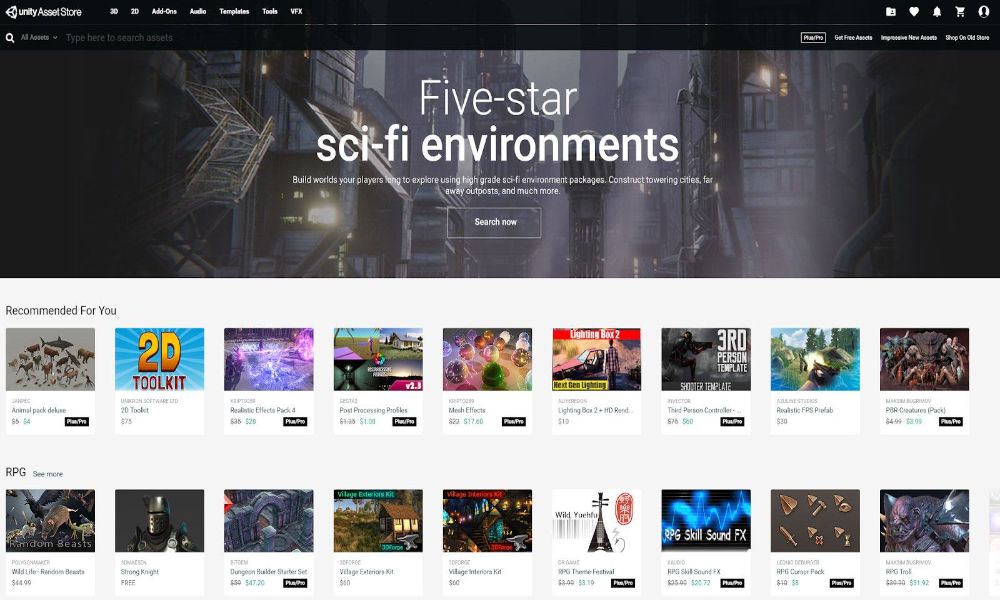
Task: Click the search magnifier icon
Action: [9, 36]
